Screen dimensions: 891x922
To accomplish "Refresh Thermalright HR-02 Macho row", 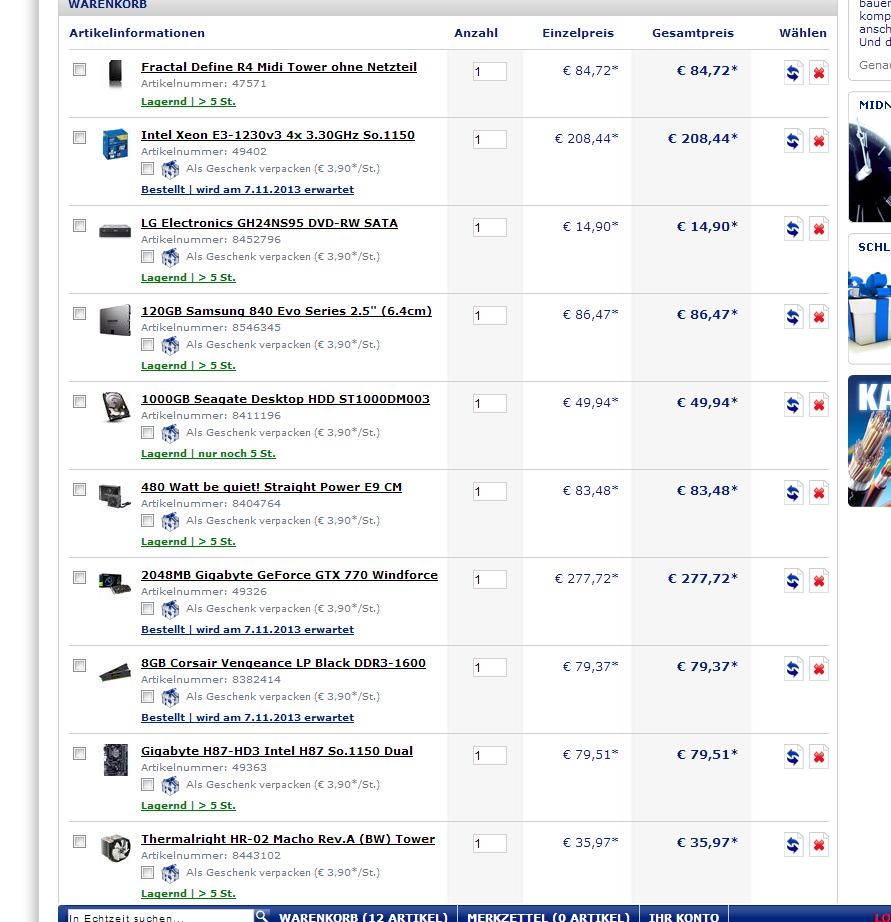I will [793, 845].
